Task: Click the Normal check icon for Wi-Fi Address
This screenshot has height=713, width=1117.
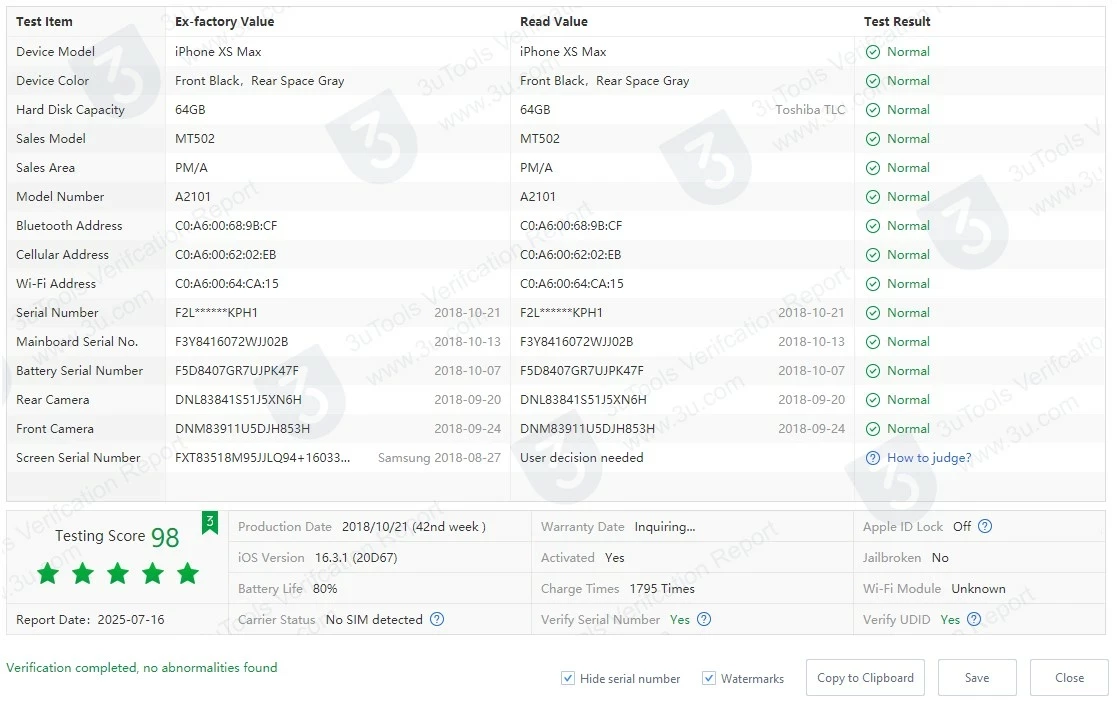Action: (x=873, y=284)
